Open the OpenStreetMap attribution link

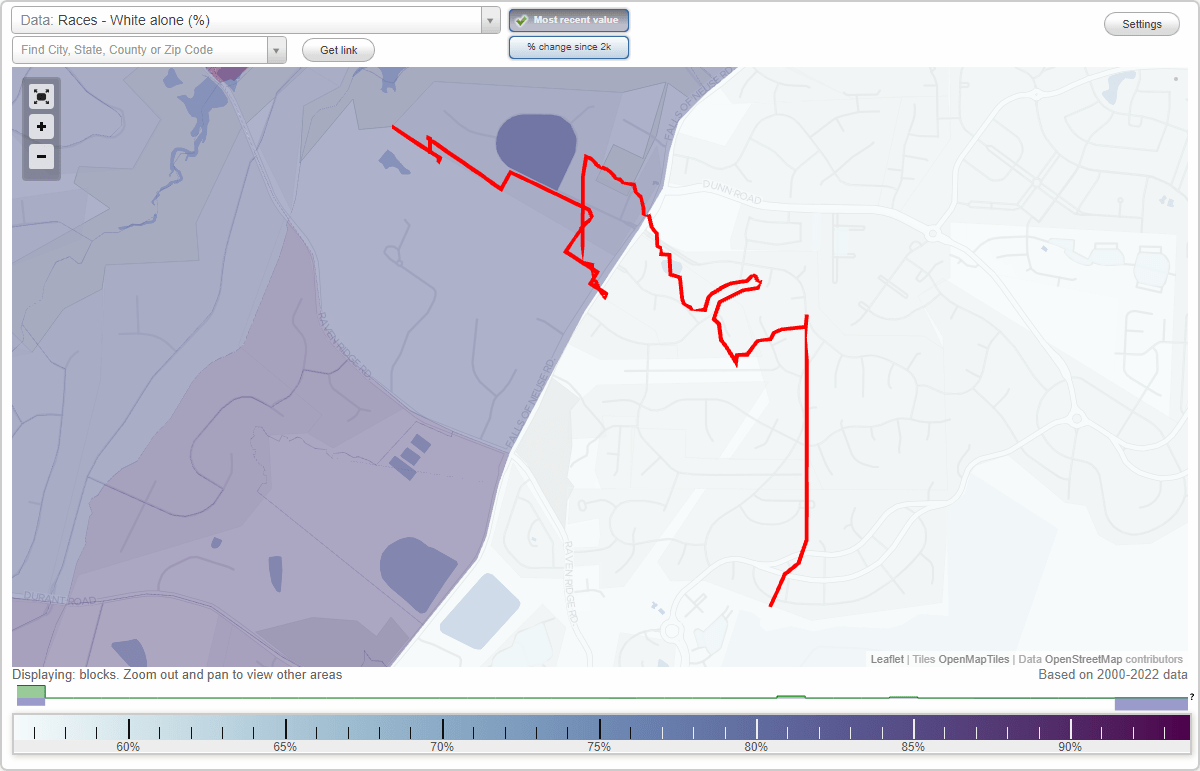[x=1083, y=659]
